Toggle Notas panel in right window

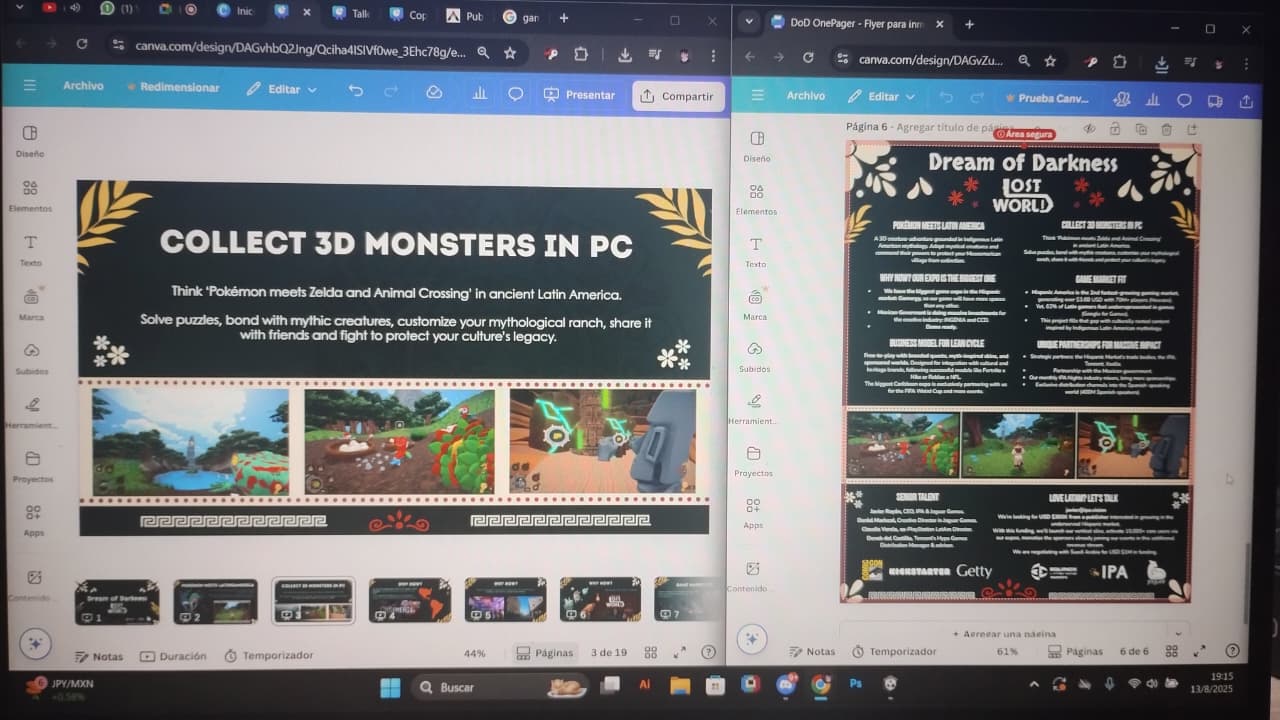[x=810, y=651]
